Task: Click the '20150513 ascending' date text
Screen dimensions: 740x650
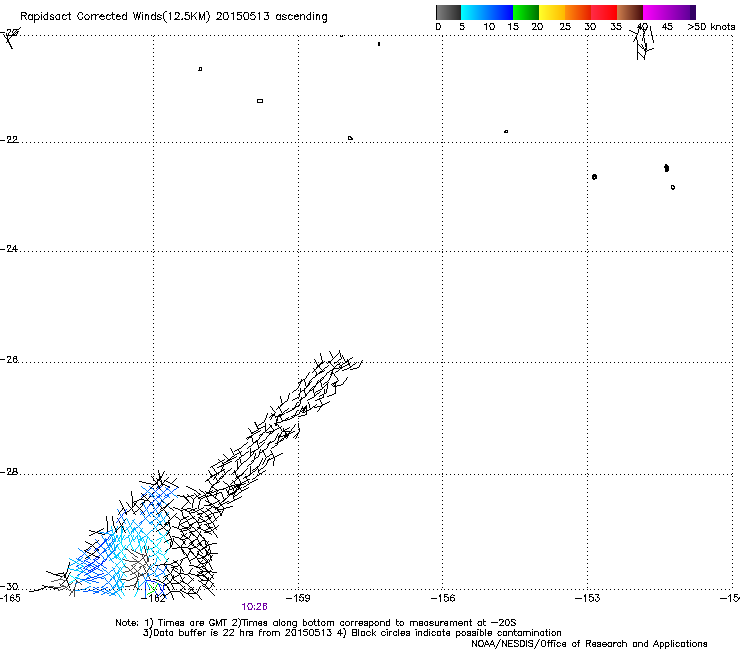Action: [271, 17]
